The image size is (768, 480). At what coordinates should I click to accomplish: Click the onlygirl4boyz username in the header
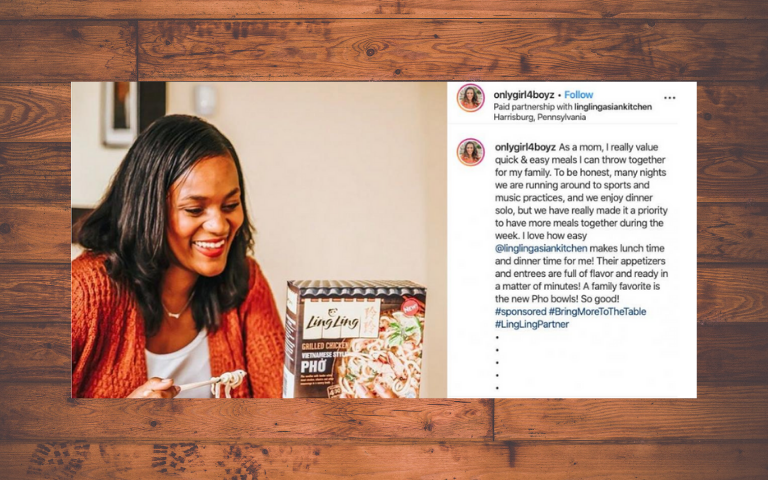click(524, 95)
